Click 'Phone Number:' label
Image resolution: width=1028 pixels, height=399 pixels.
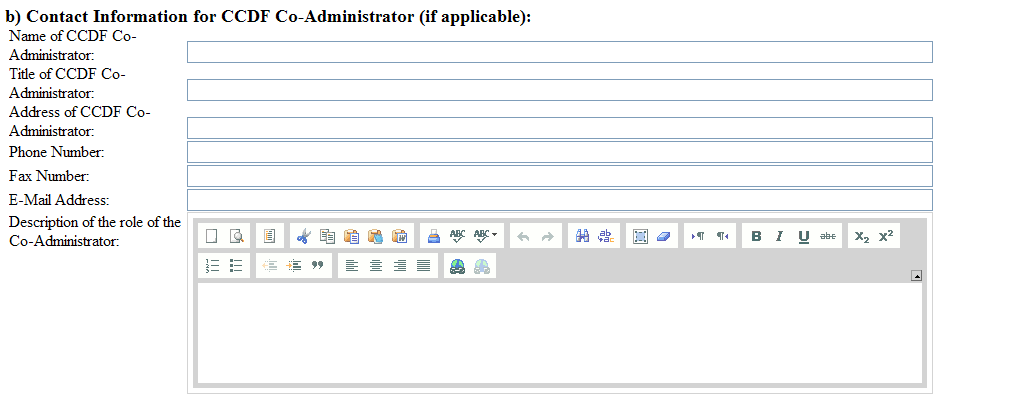(x=56, y=152)
